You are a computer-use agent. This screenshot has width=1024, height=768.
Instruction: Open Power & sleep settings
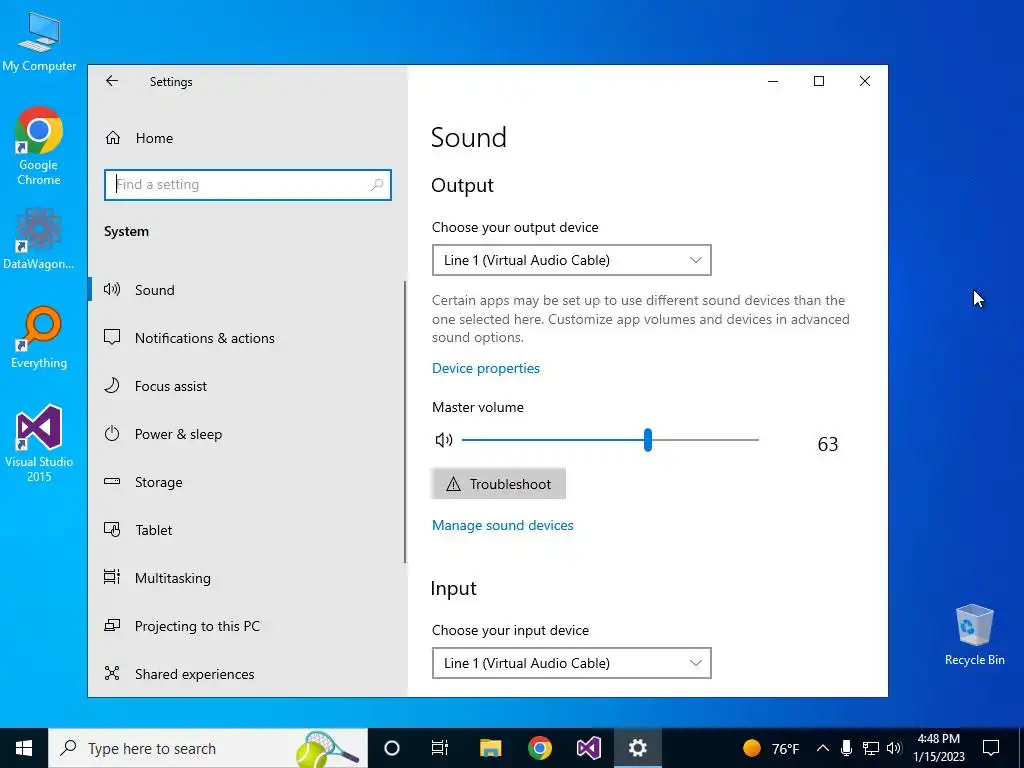[x=246, y=434]
